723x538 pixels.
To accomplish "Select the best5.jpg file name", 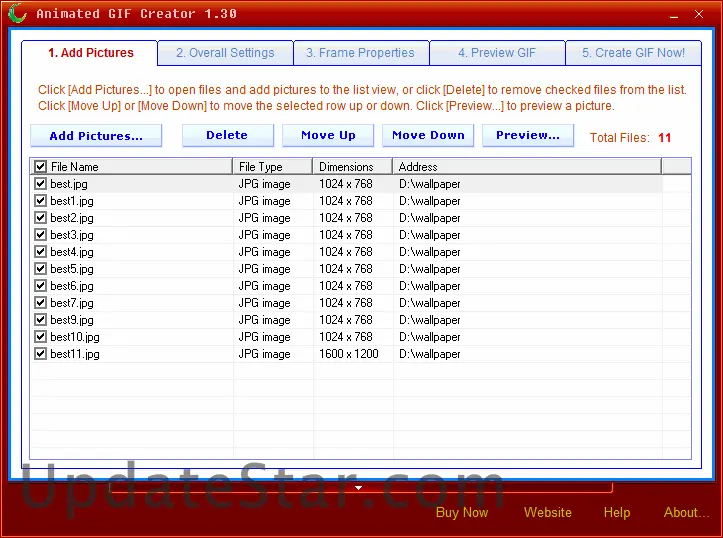I will coord(72,269).
